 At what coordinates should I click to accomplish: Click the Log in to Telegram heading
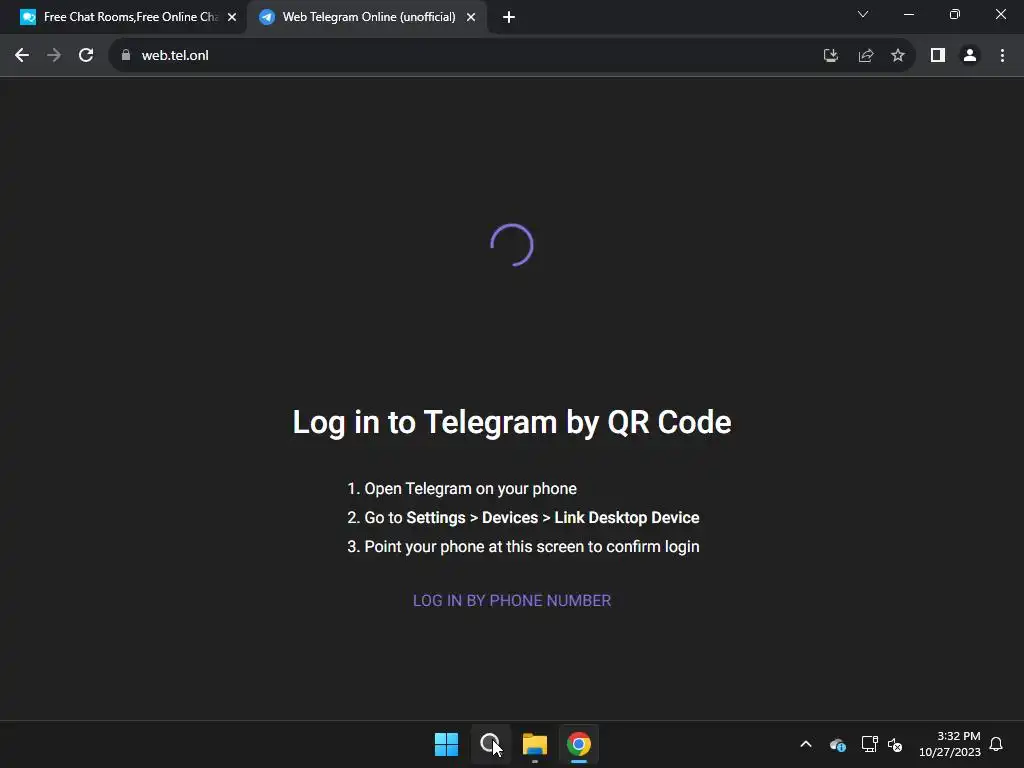pos(512,422)
